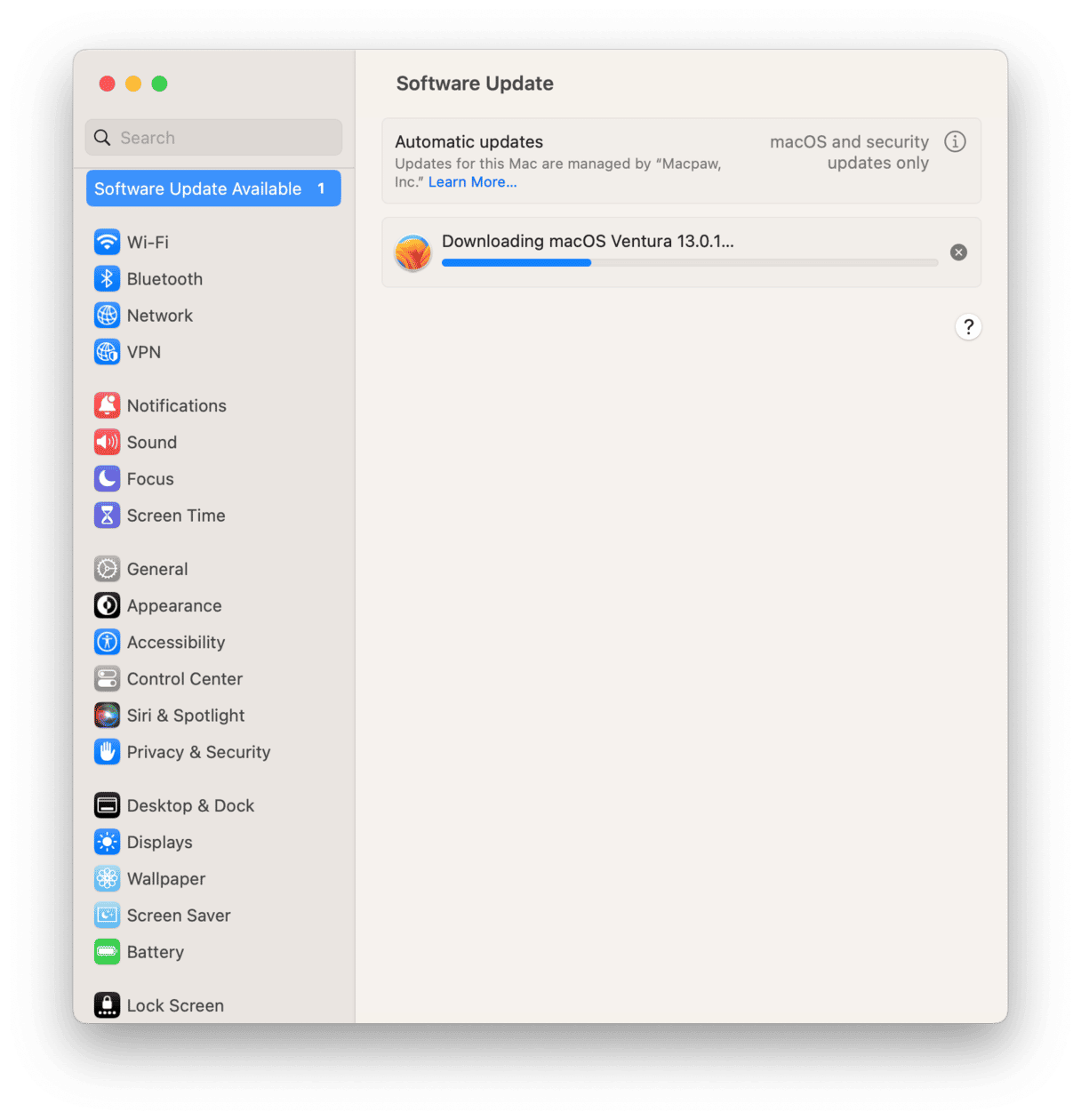The image size is (1081, 1120).
Task: Select Lock Screen label in sidebar
Action: pos(175,1005)
